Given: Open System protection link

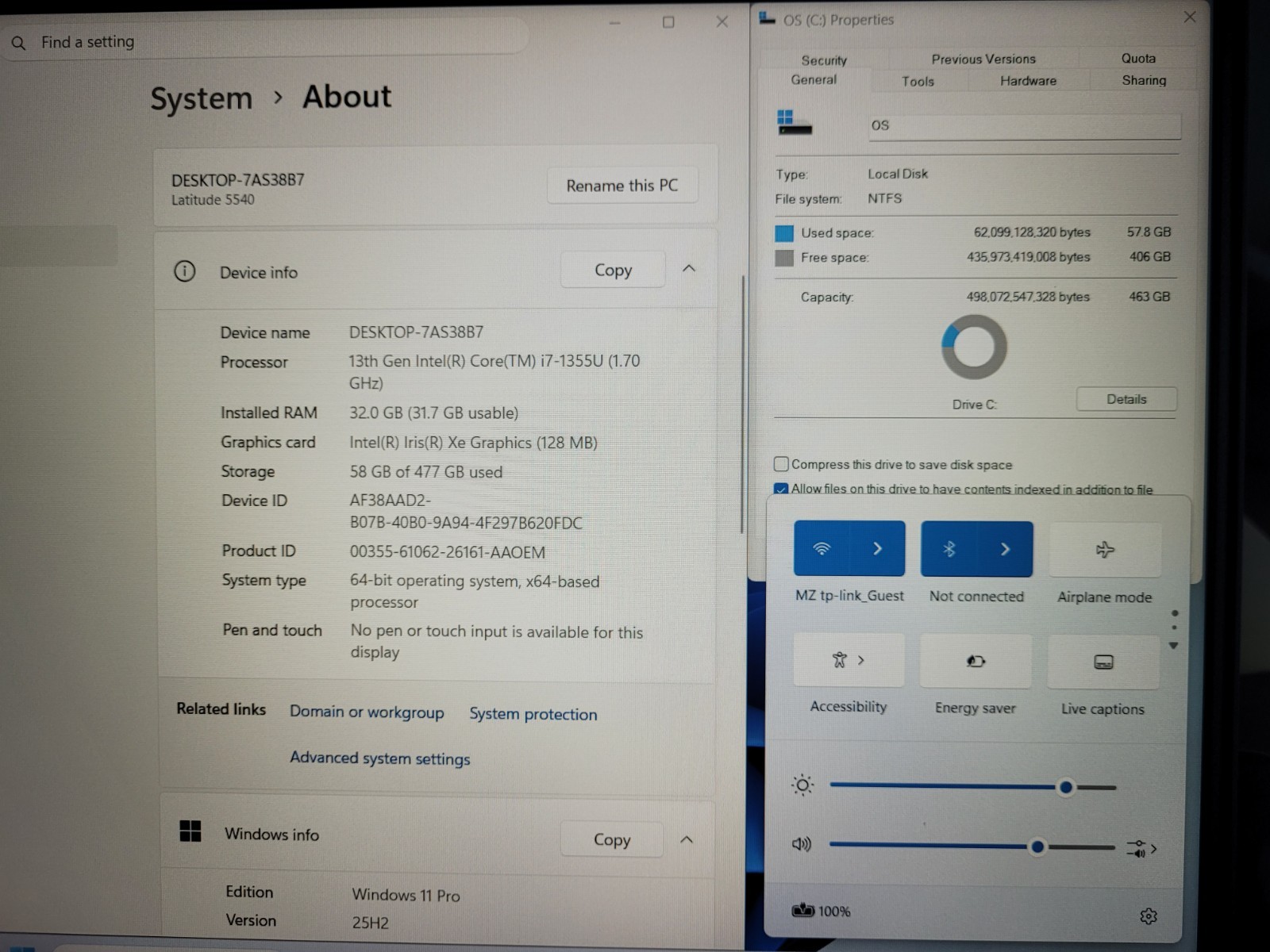Looking at the screenshot, I should pos(533,713).
